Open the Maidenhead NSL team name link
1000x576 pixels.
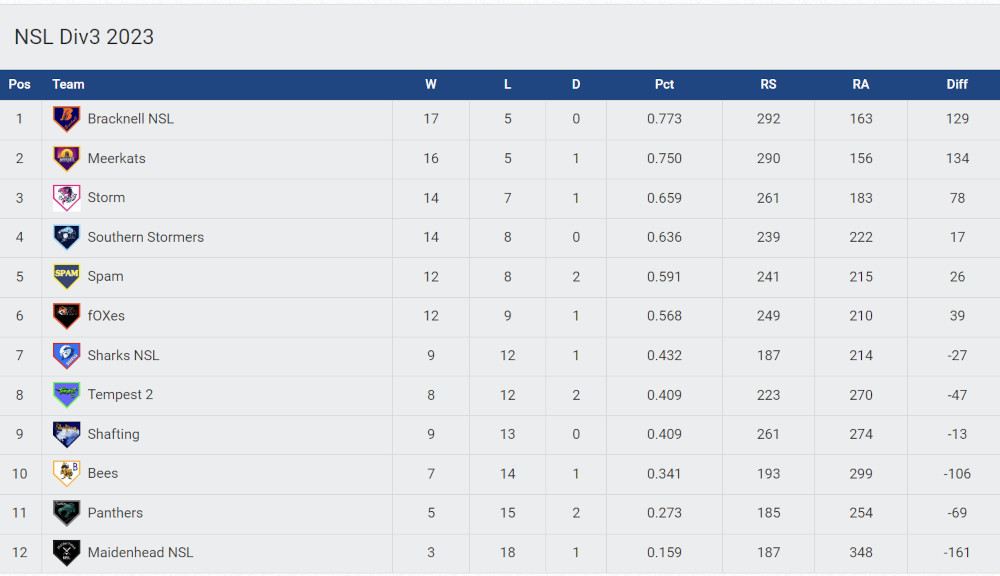140,552
